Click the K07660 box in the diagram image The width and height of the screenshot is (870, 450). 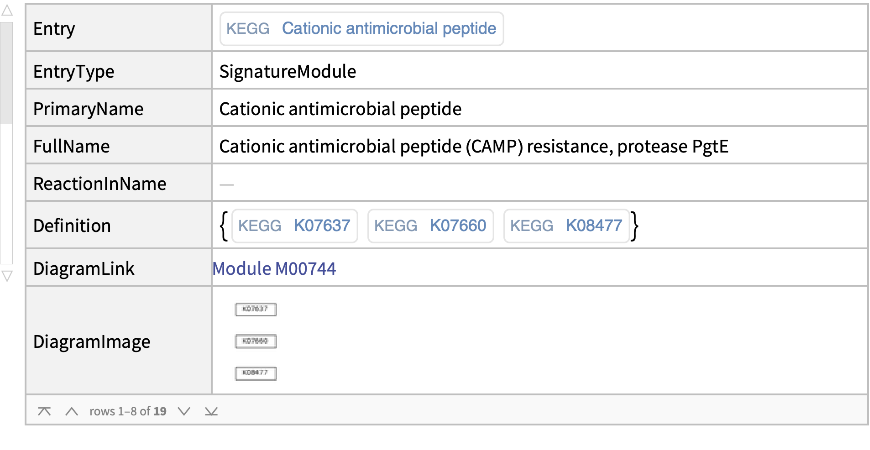tap(255, 341)
